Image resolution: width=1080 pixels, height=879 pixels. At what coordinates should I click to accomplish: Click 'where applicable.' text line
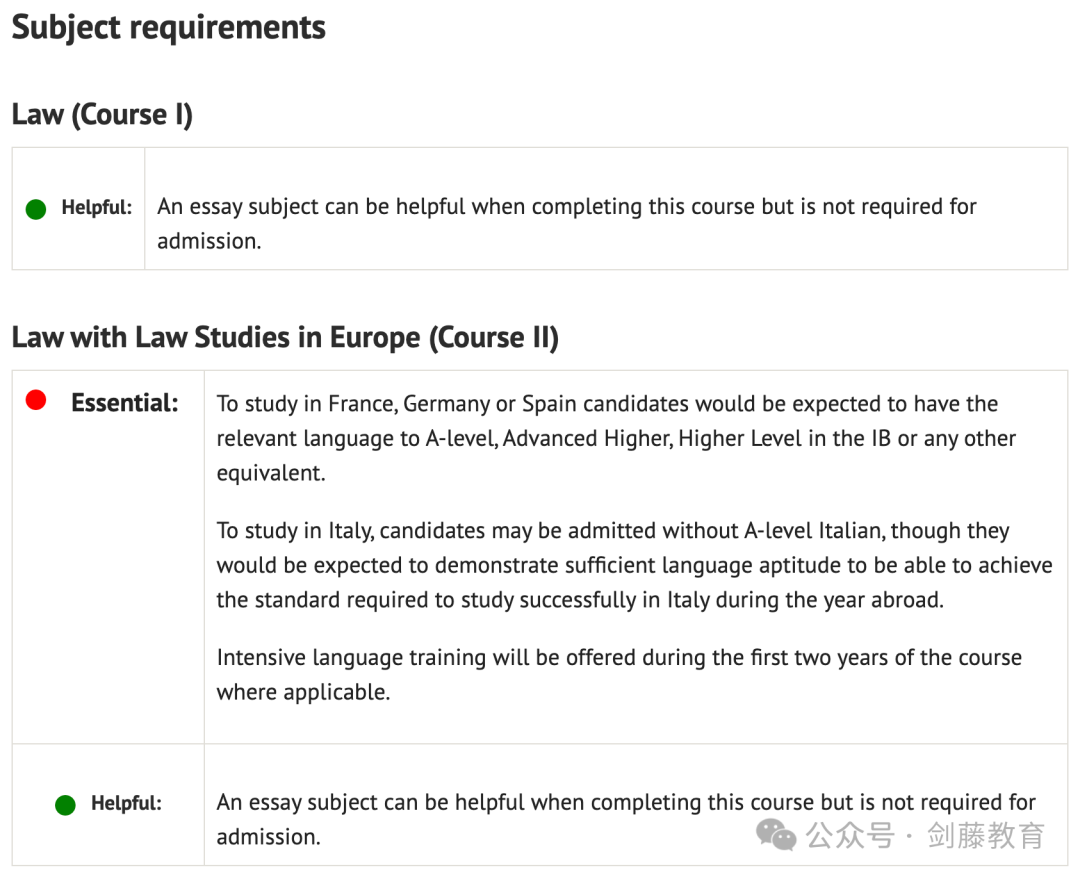[303, 692]
